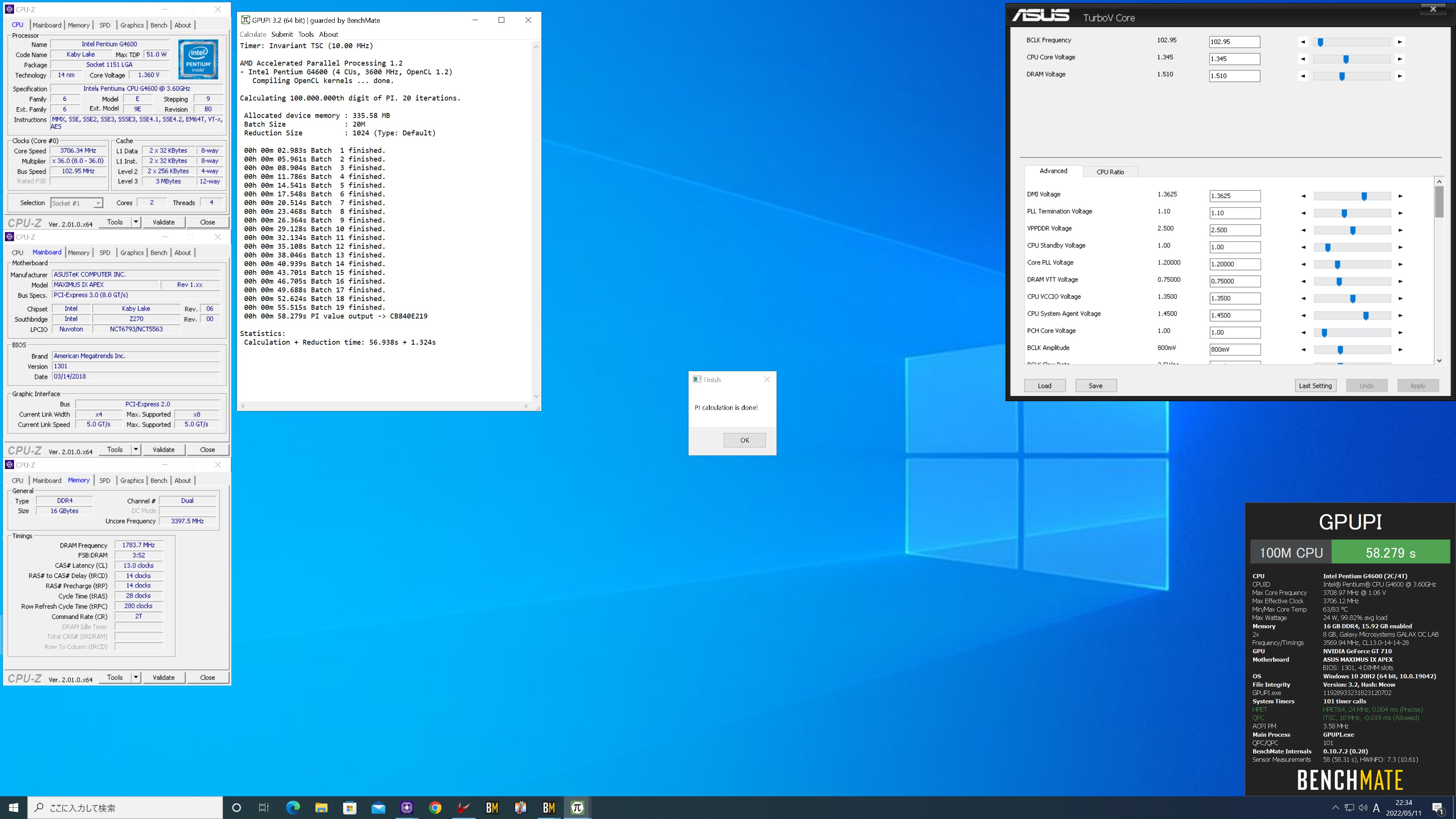Image resolution: width=1456 pixels, height=819 pixels.
Task: Open the SPD tab in top CPU-Z window
Action: point(105,25)
